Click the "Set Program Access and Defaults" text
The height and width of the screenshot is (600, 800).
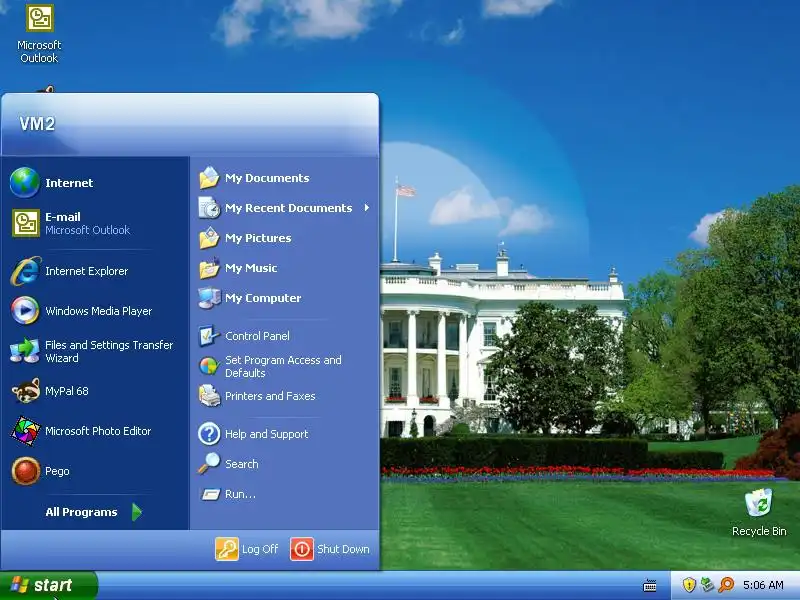(283, 366)
